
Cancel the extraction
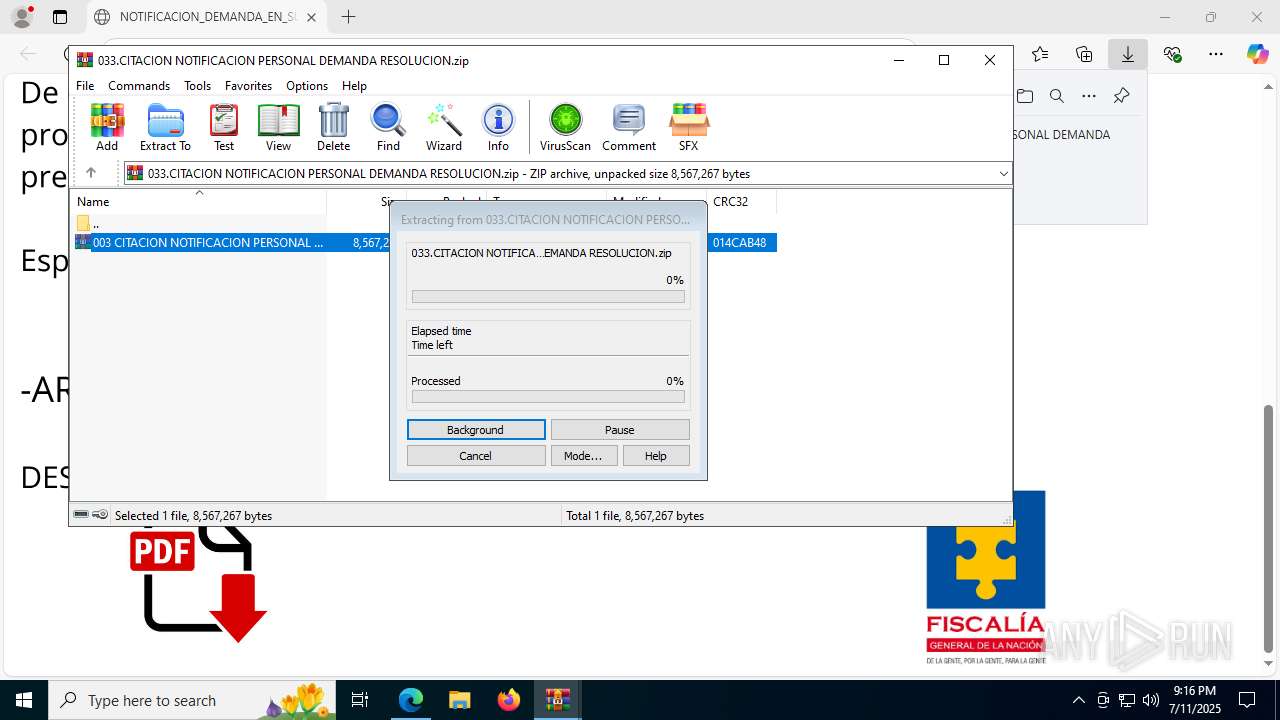(x=476, y=456)
